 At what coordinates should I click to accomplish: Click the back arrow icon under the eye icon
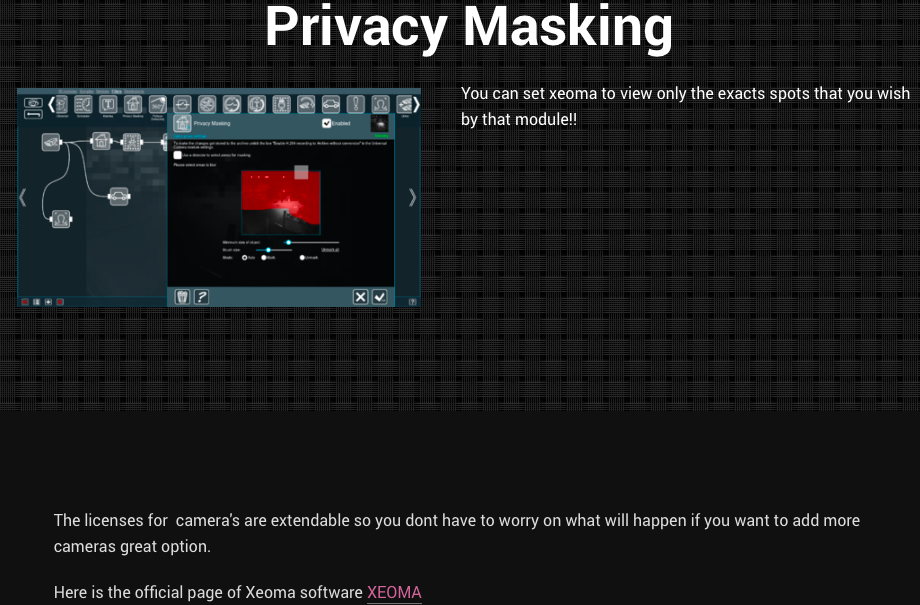pos(33,114)
